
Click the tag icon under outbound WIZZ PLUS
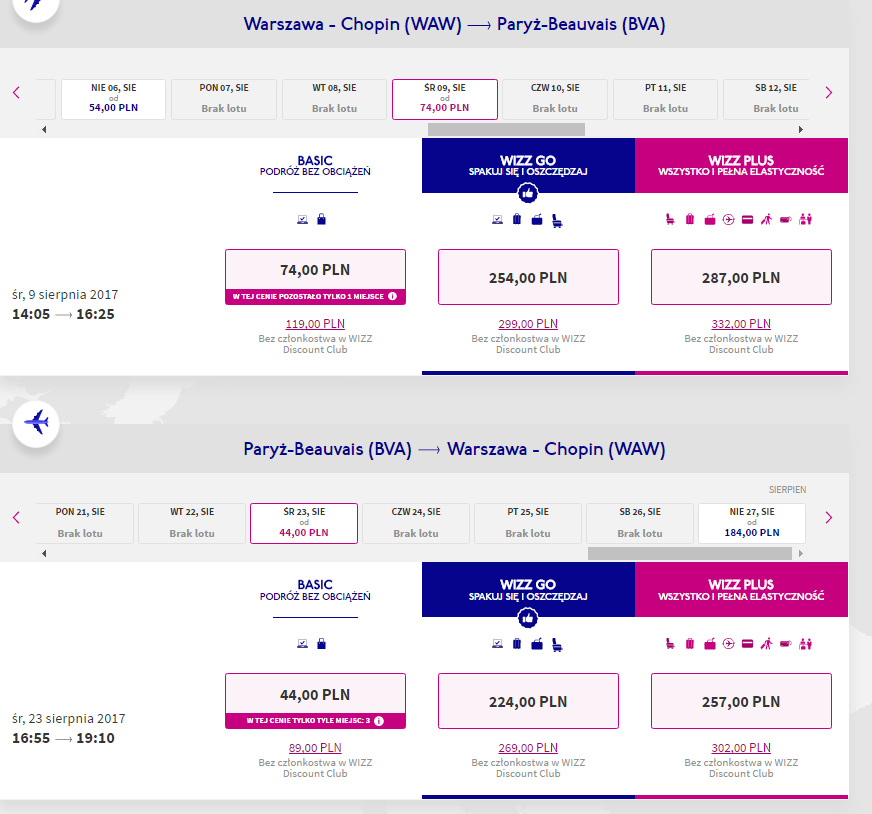pyautogui.click(x=786, y=220)
